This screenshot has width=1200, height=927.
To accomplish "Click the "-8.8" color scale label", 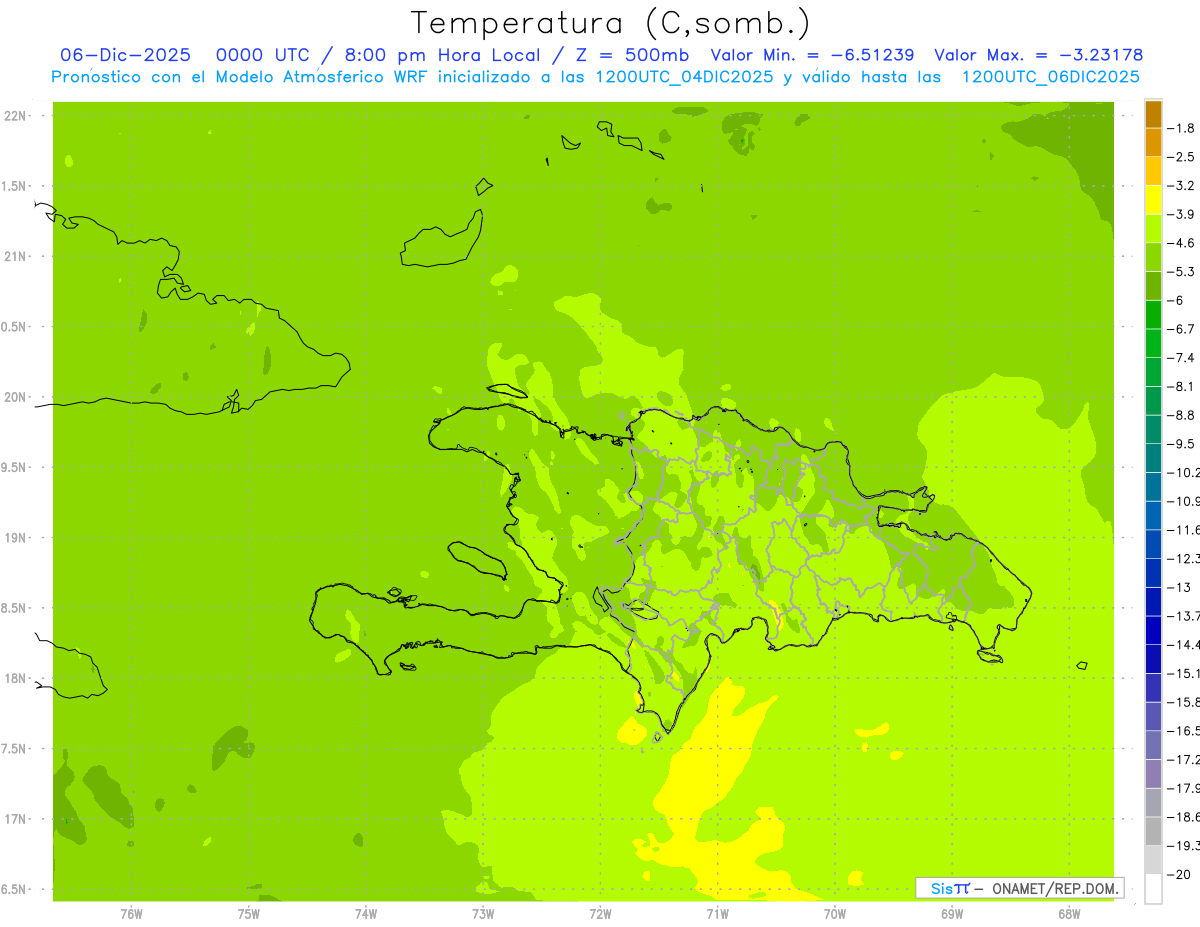I will [1181, 415].
